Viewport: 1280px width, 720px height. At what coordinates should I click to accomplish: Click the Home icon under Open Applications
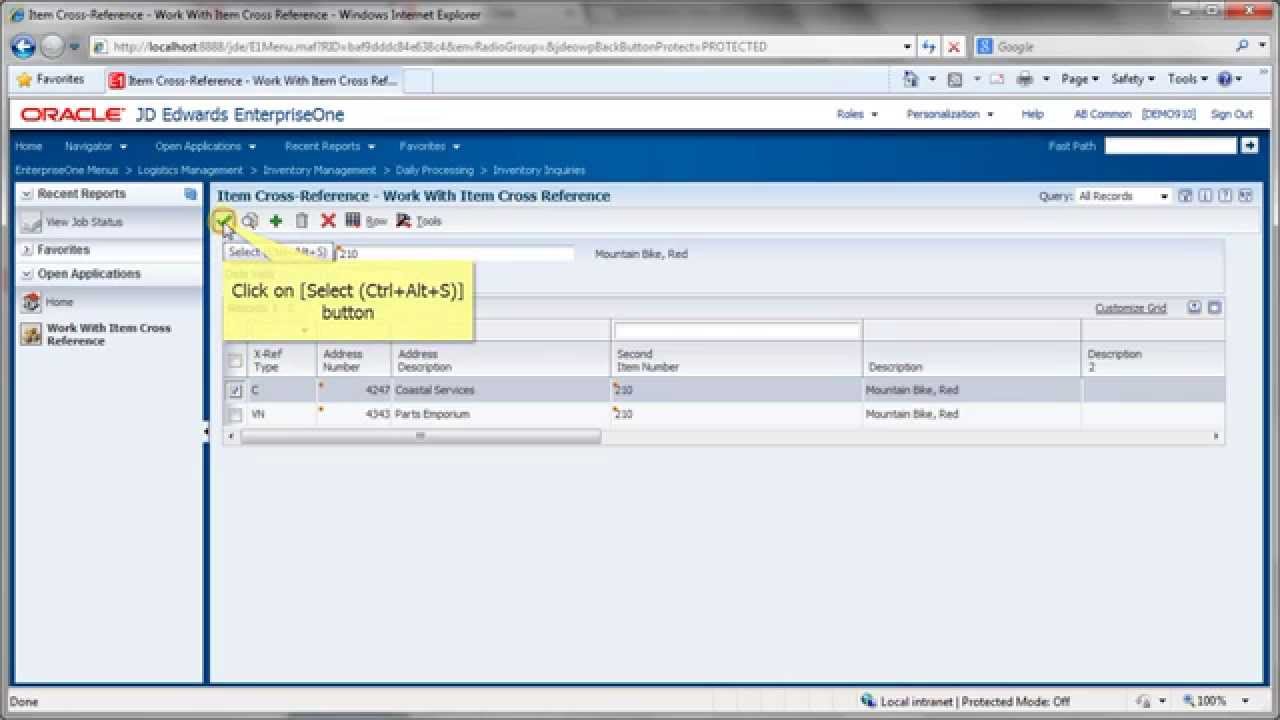32,302
